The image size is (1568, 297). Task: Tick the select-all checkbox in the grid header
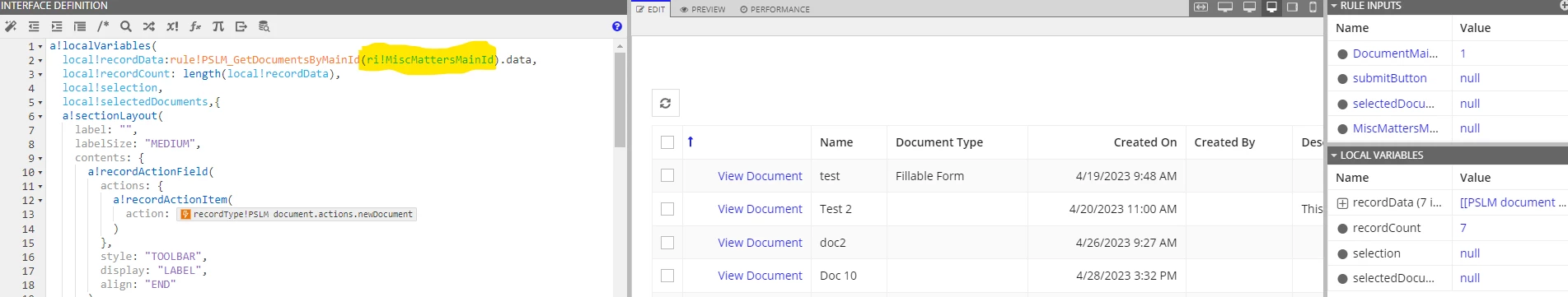pyautogui.click(x=667, y=142)
